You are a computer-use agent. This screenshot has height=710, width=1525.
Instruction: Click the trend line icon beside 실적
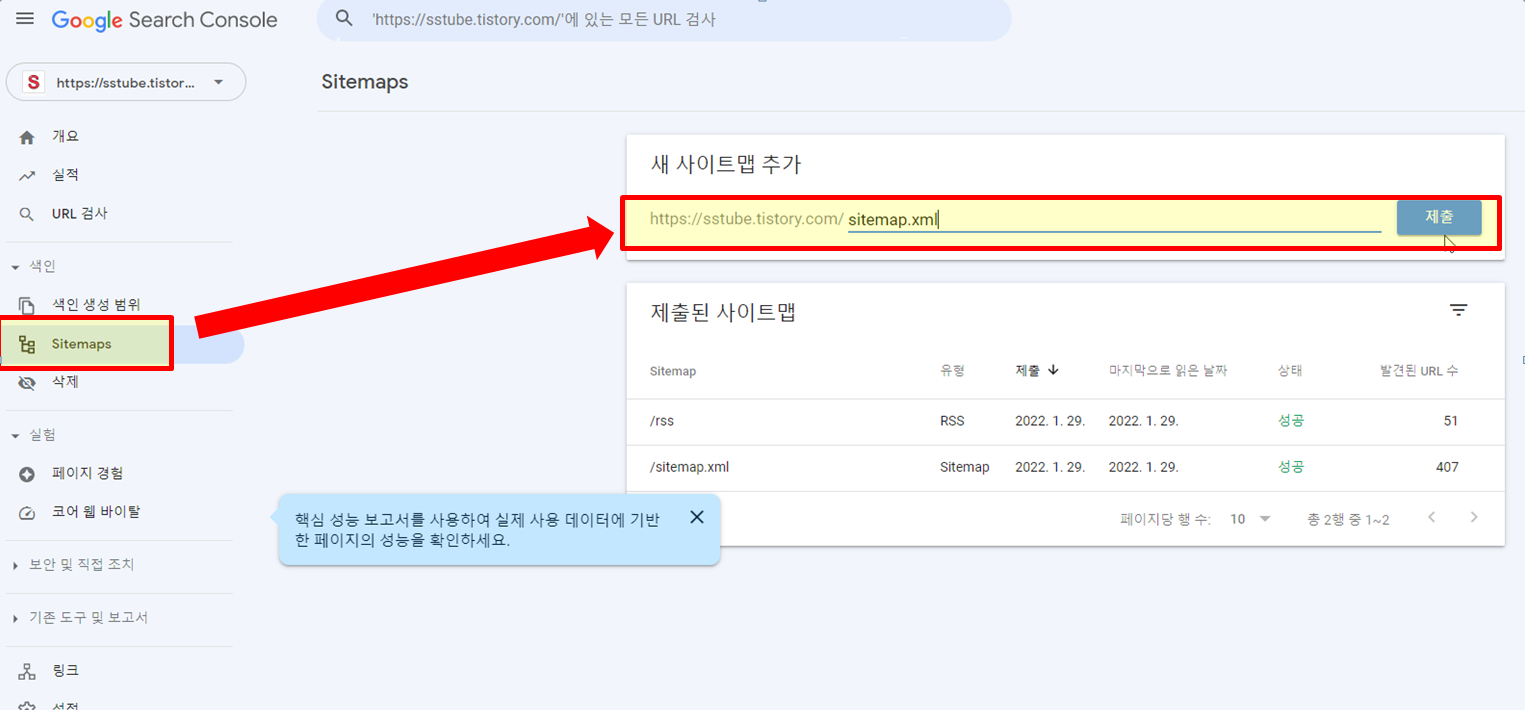pos(27,176)
